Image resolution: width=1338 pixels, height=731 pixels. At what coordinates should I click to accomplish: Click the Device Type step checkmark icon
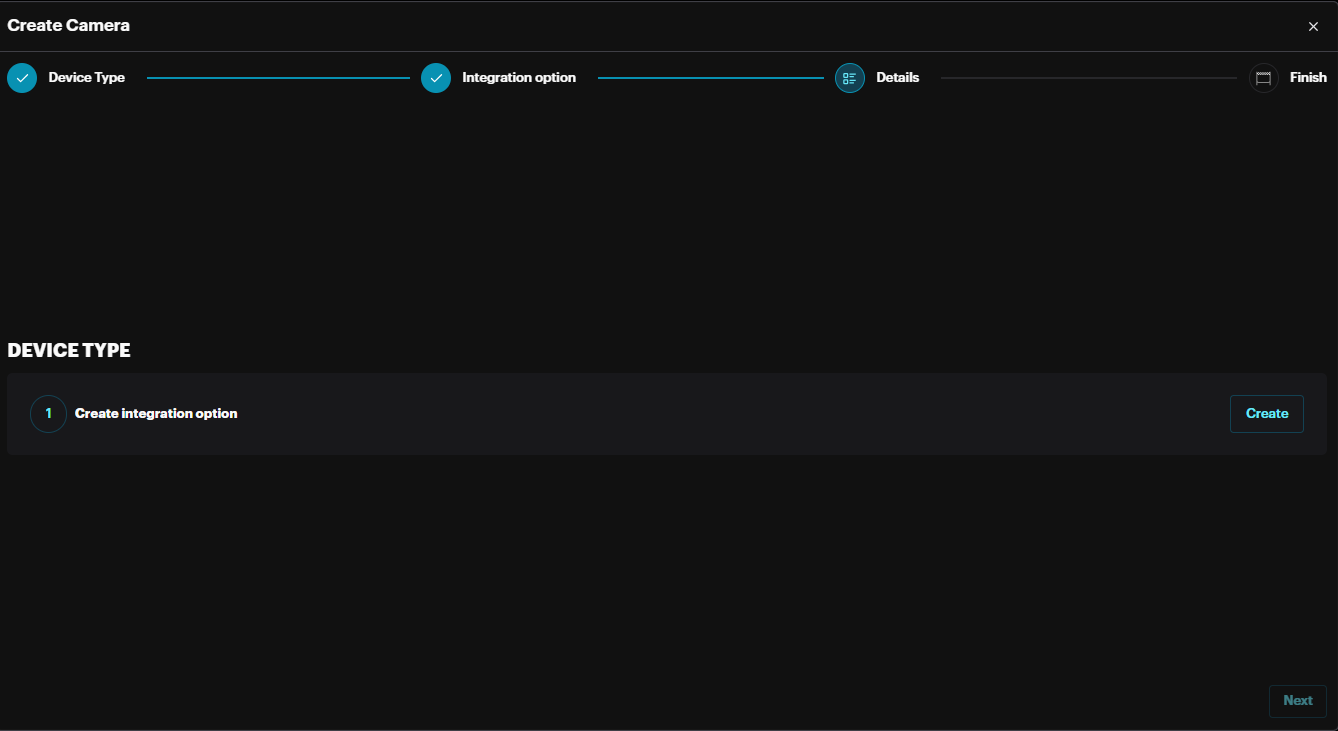22,78
